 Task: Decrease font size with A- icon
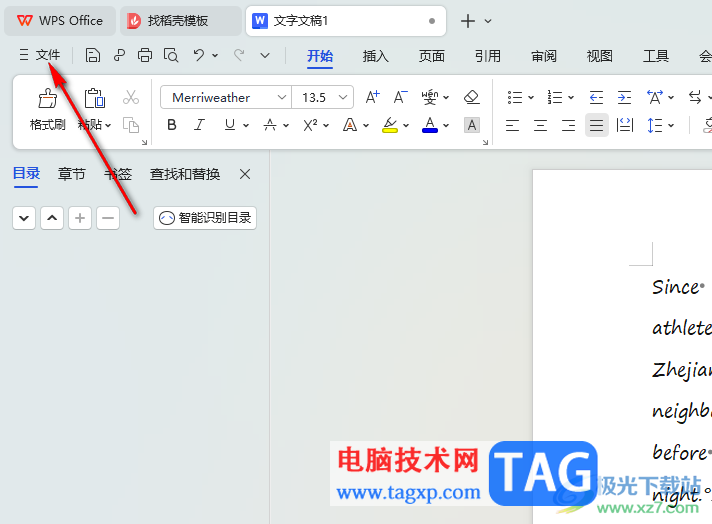[x=400, y=97]
